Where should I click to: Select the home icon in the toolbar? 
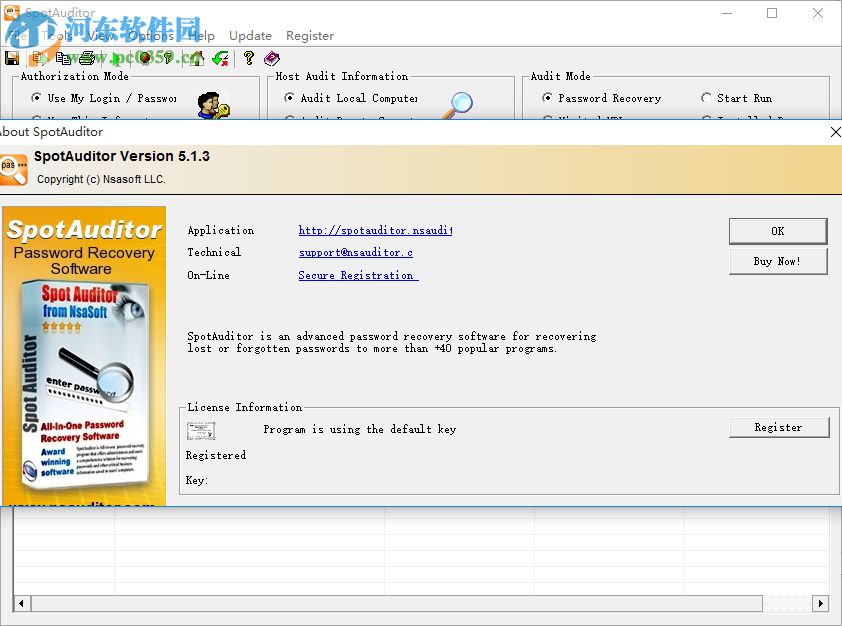(196, 57)
